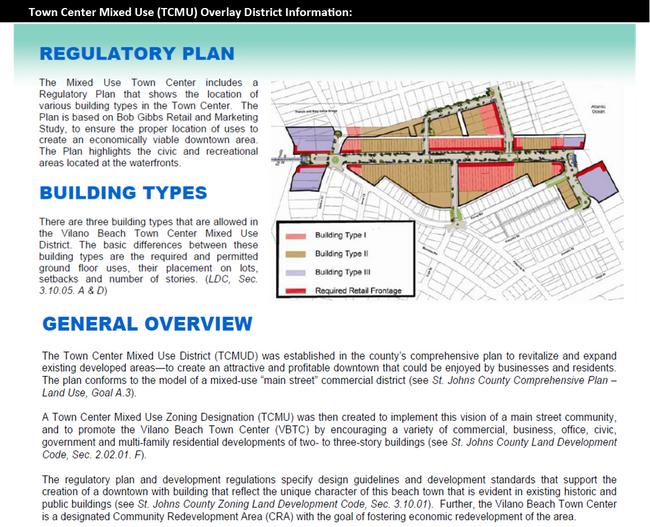Click the large red retail block in map center
The image size is (650, 527).
click(484, 180)
